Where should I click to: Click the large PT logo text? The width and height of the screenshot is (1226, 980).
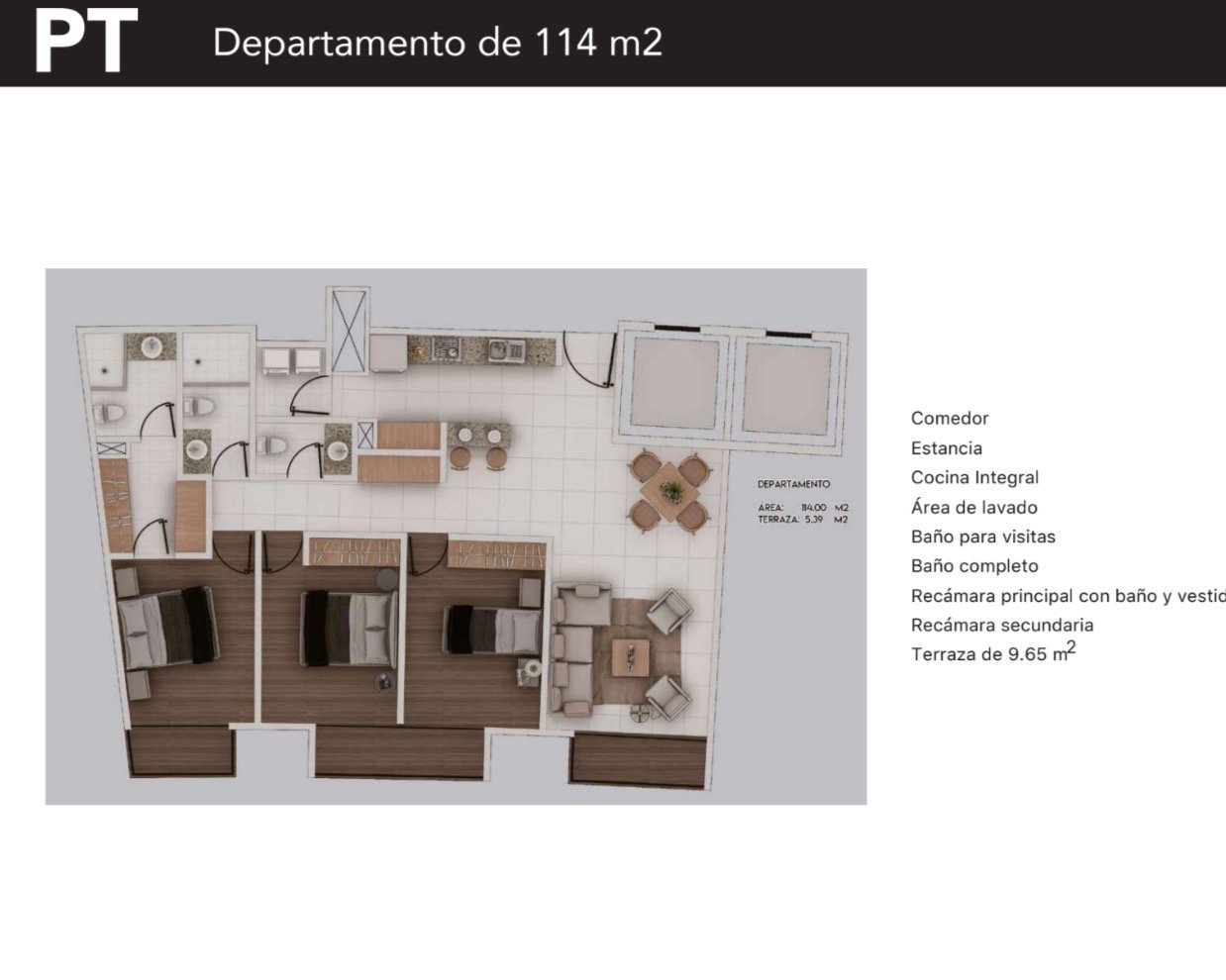pos(85,43)
